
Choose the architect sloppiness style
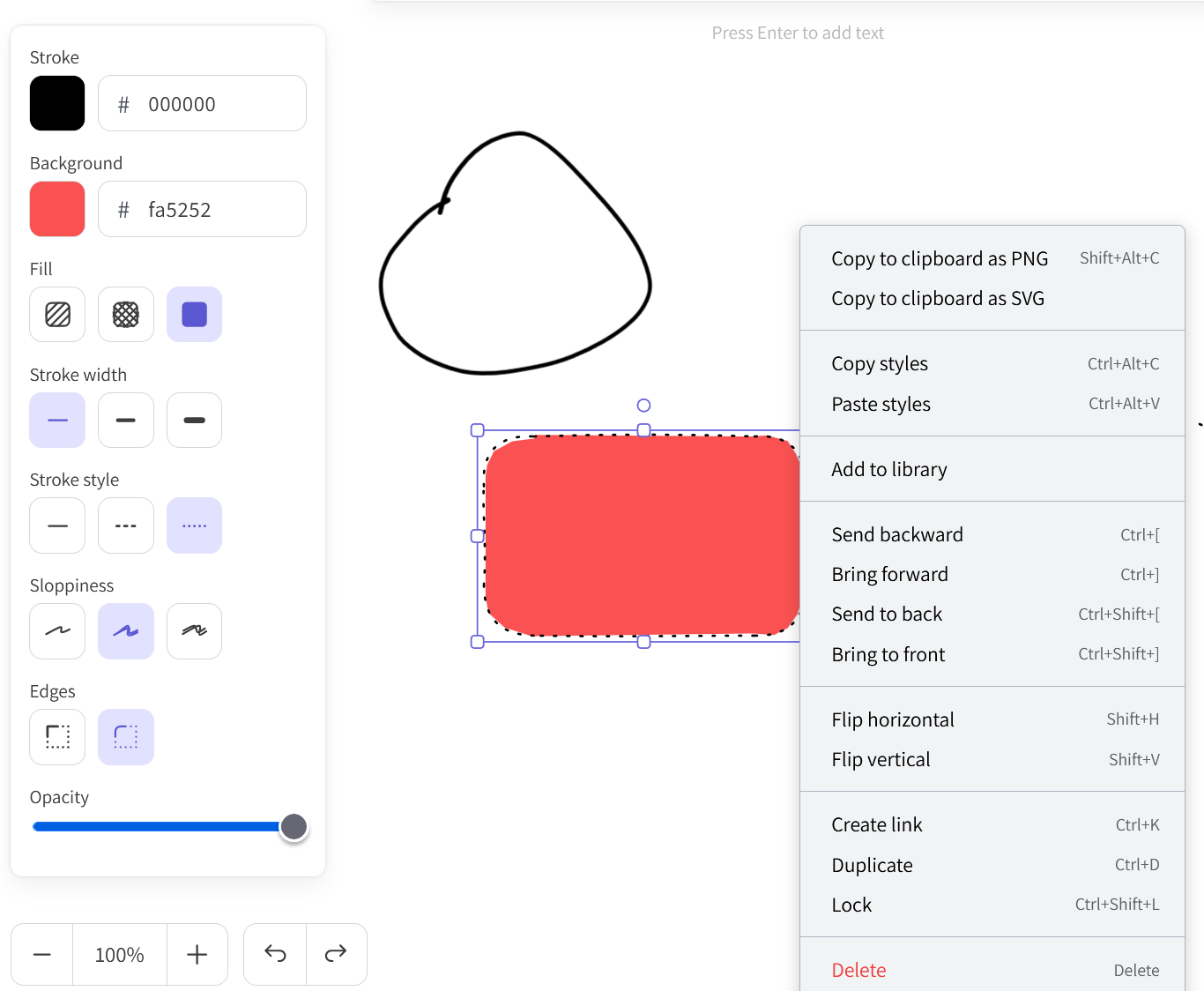56,630
